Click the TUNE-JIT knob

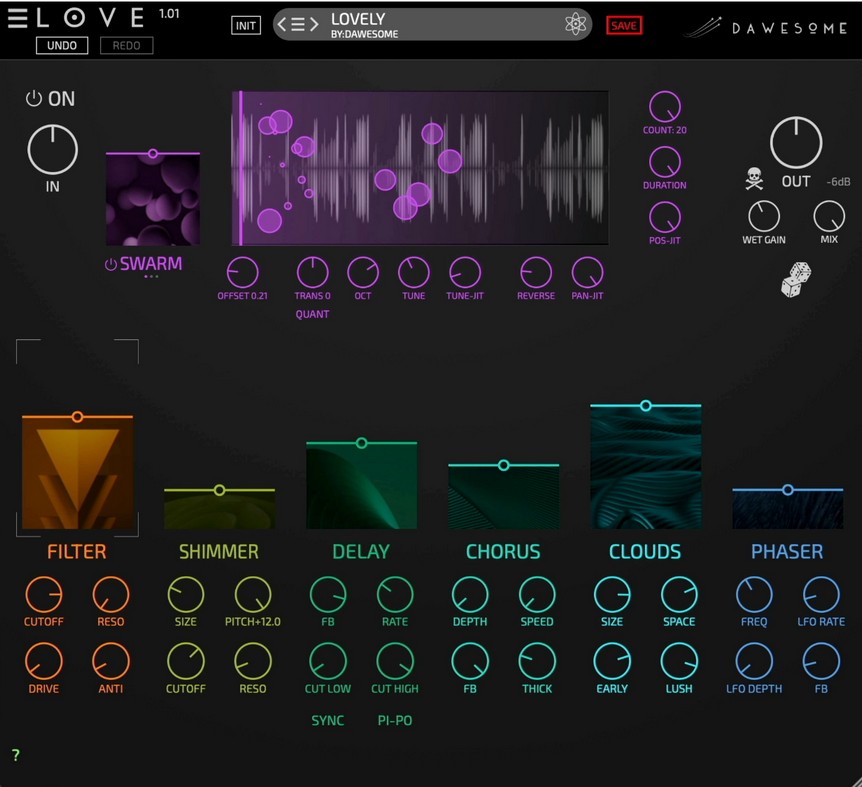[465, 273]
